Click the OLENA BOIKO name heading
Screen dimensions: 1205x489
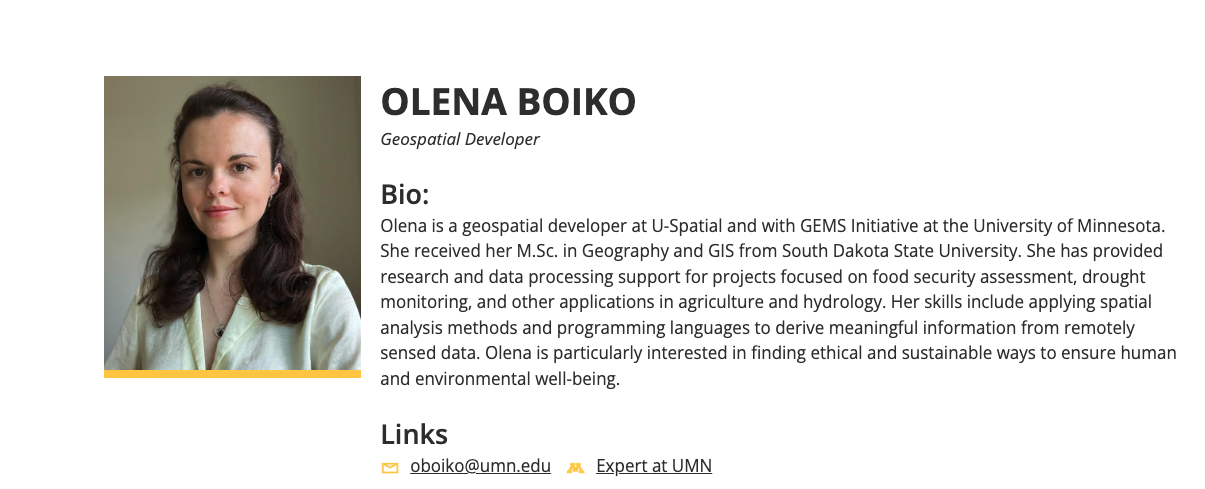click(508, 102)
